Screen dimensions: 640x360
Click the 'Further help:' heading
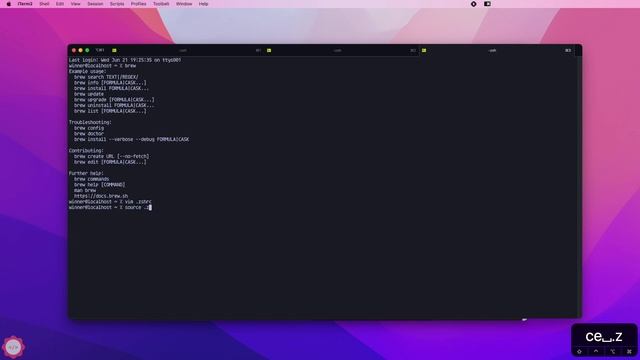[x=86, y=173]
